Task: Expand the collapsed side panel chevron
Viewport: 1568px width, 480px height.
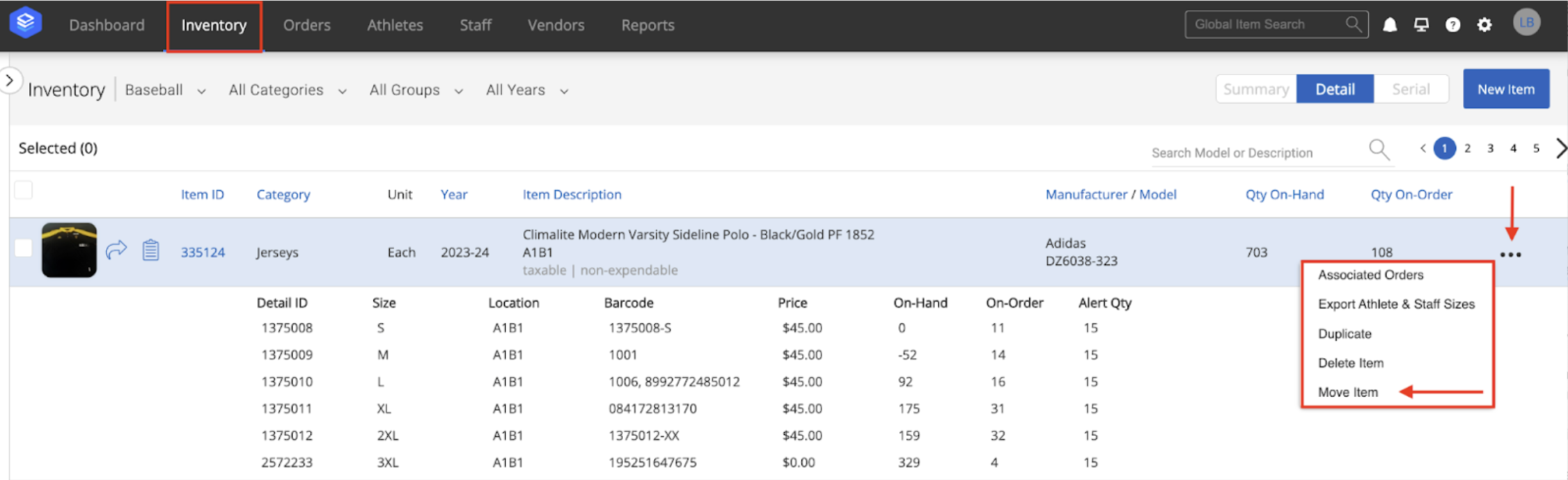Action: point(10,81)
